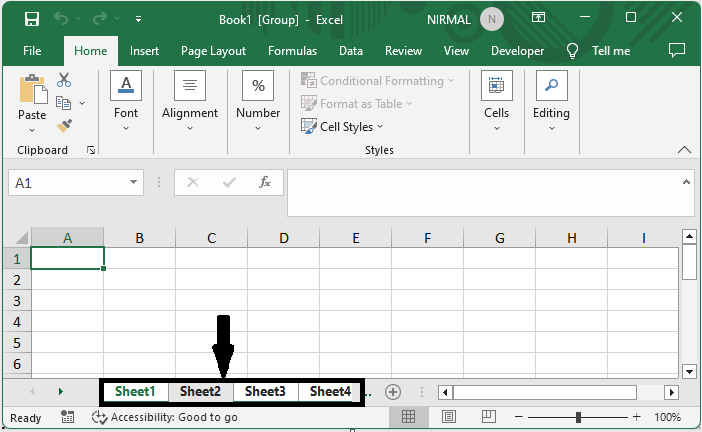Confirm entry with the checkmark icon
702x432 pixels.
[229, 182]
